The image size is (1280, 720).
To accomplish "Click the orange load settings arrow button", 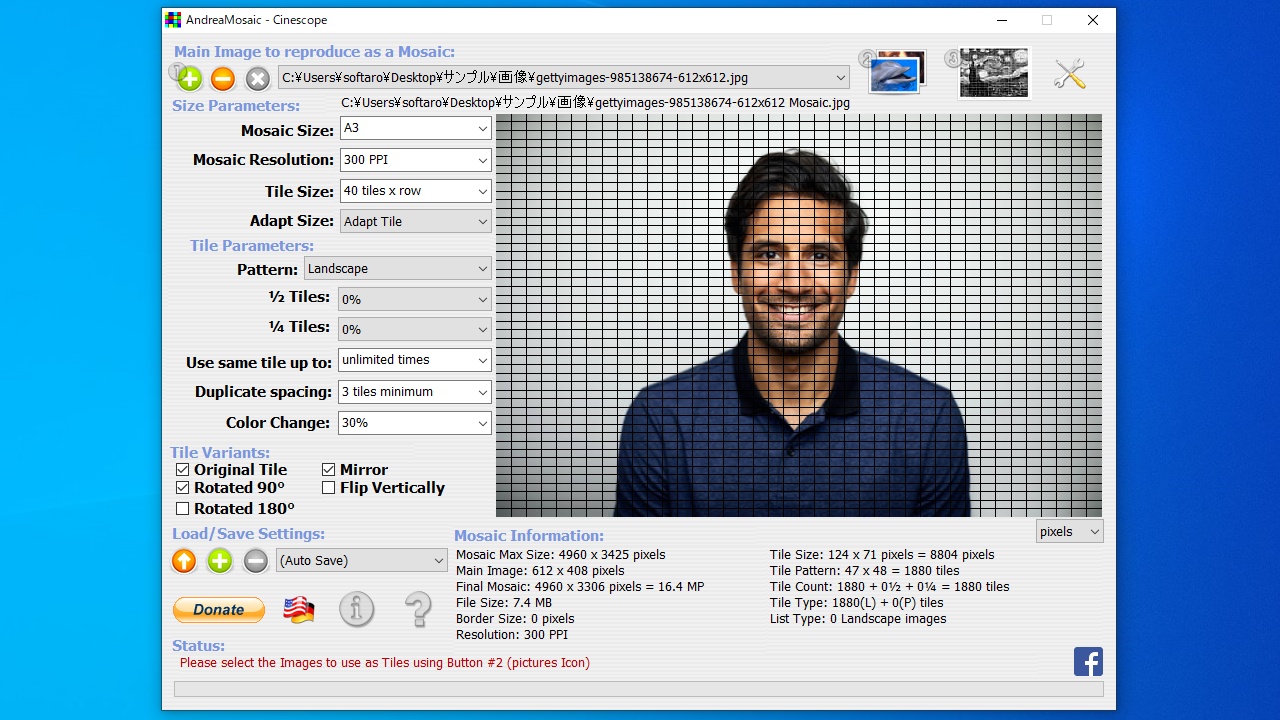I will click(x=184, y=561).
